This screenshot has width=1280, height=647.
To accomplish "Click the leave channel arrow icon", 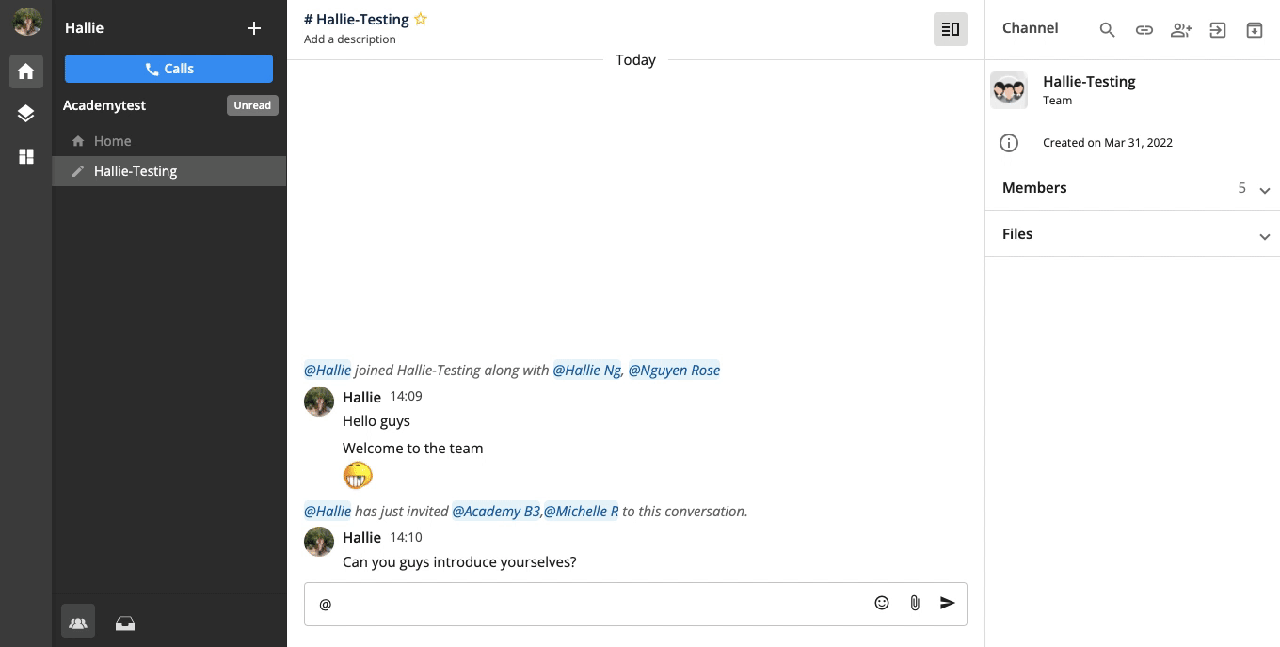I will pyautogui.click(x=1217, y=30).
